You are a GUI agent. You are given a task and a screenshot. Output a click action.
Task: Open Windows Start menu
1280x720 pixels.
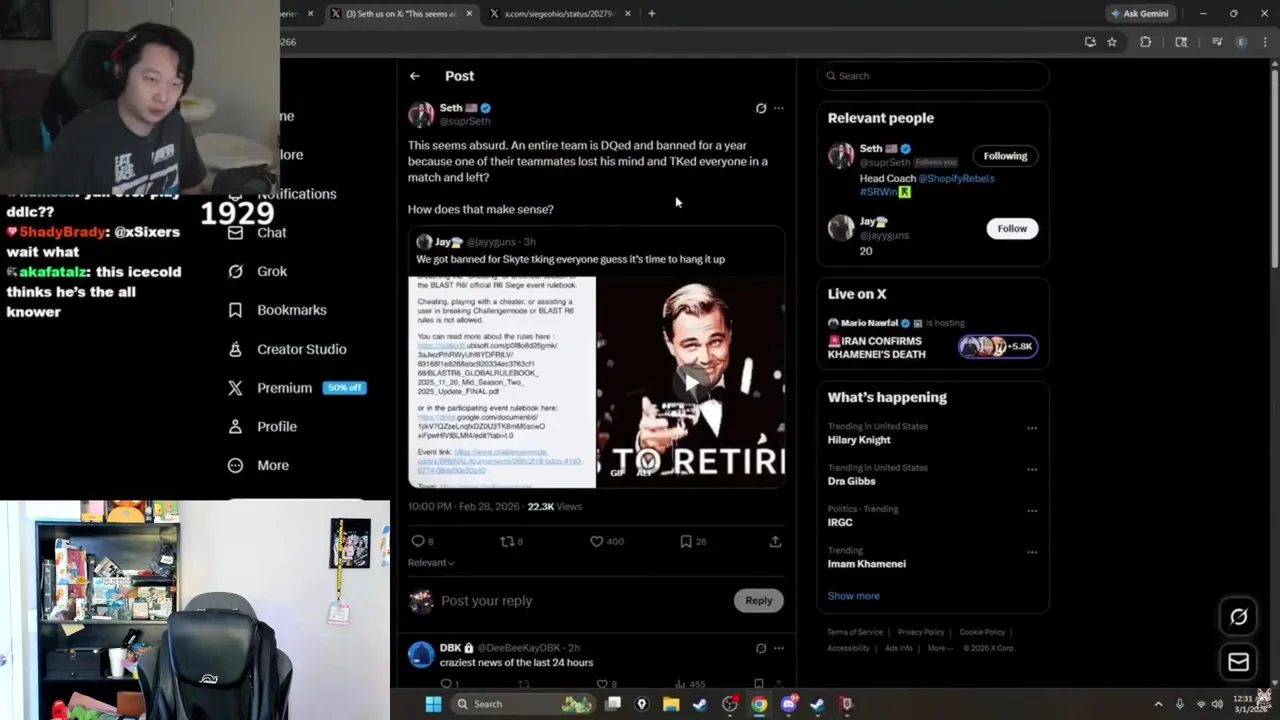433,704
